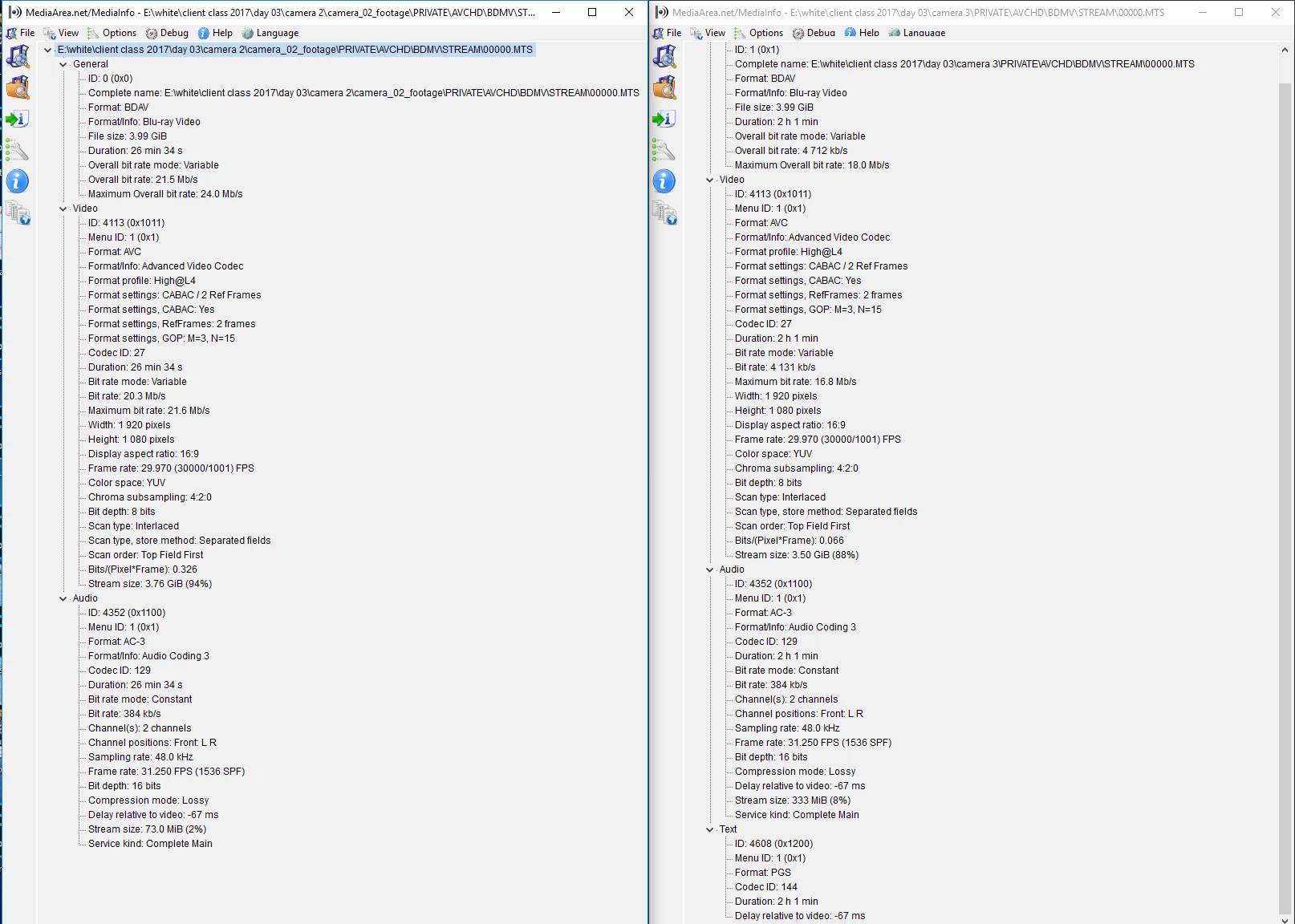1295x924 pixels.
Task: Collapse the Video section in left window
Action: (63, 209)
